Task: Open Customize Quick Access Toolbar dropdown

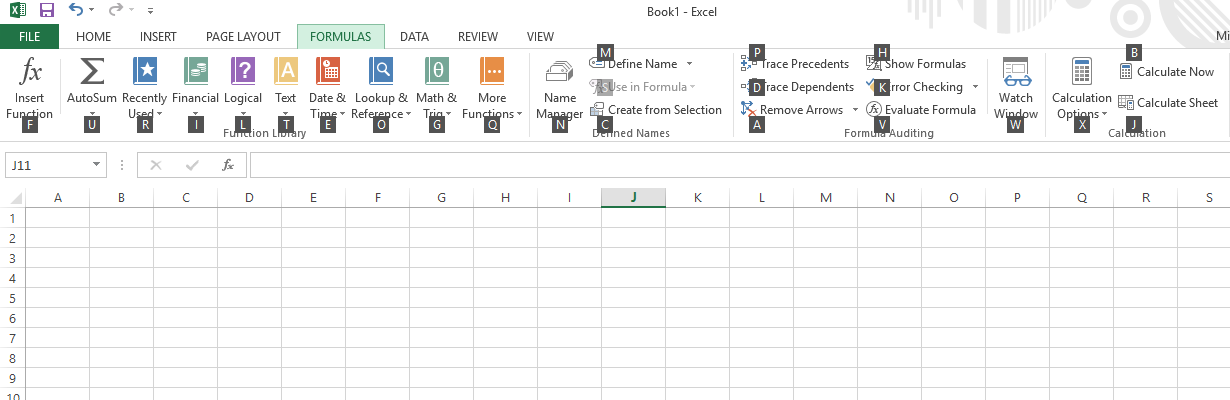Action: pyautogui.click(x=150, y=10)
